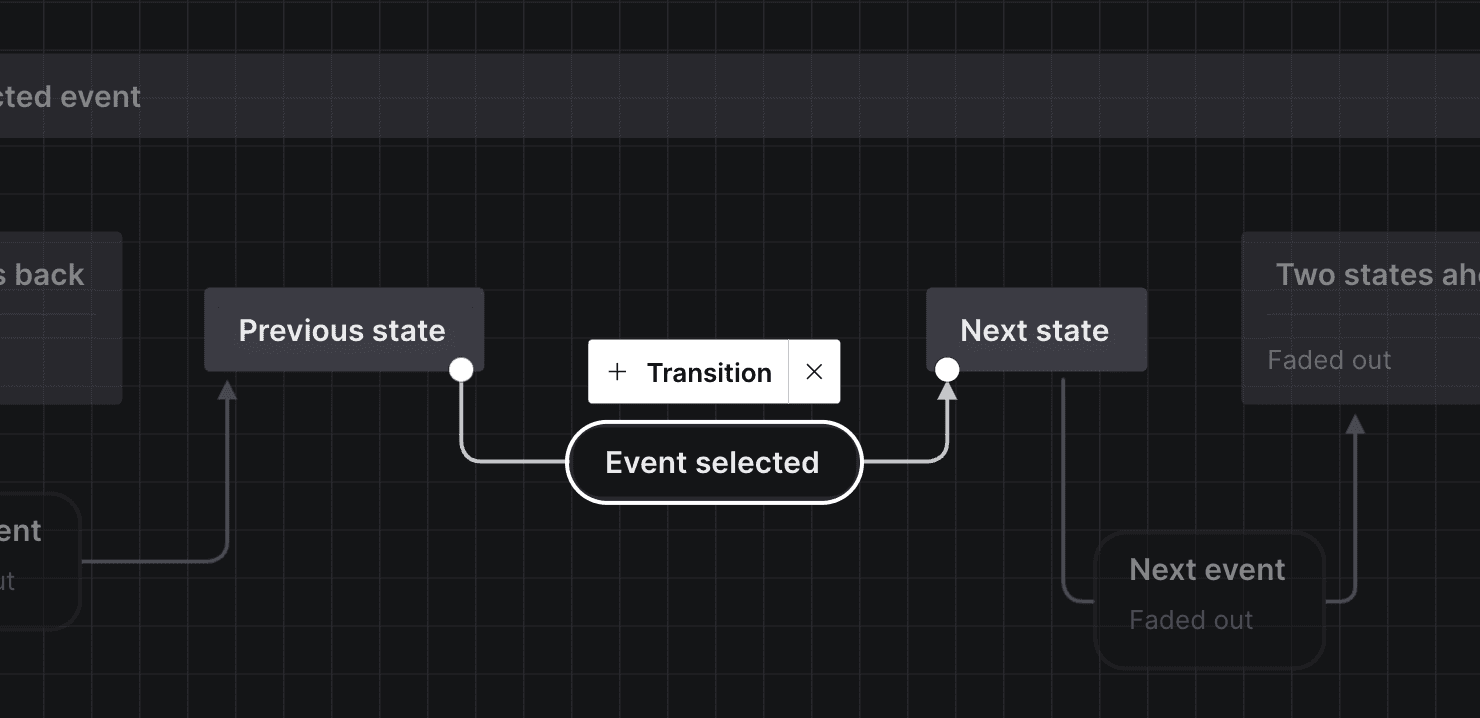This screenshot has width=1480, height=718.
Task: Click the × icon to dismiss the Transition popup
Action: click(x=814, y=371)
